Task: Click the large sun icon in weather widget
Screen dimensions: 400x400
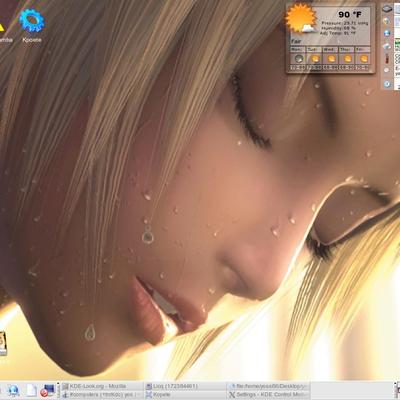Action: coord(301,19)
